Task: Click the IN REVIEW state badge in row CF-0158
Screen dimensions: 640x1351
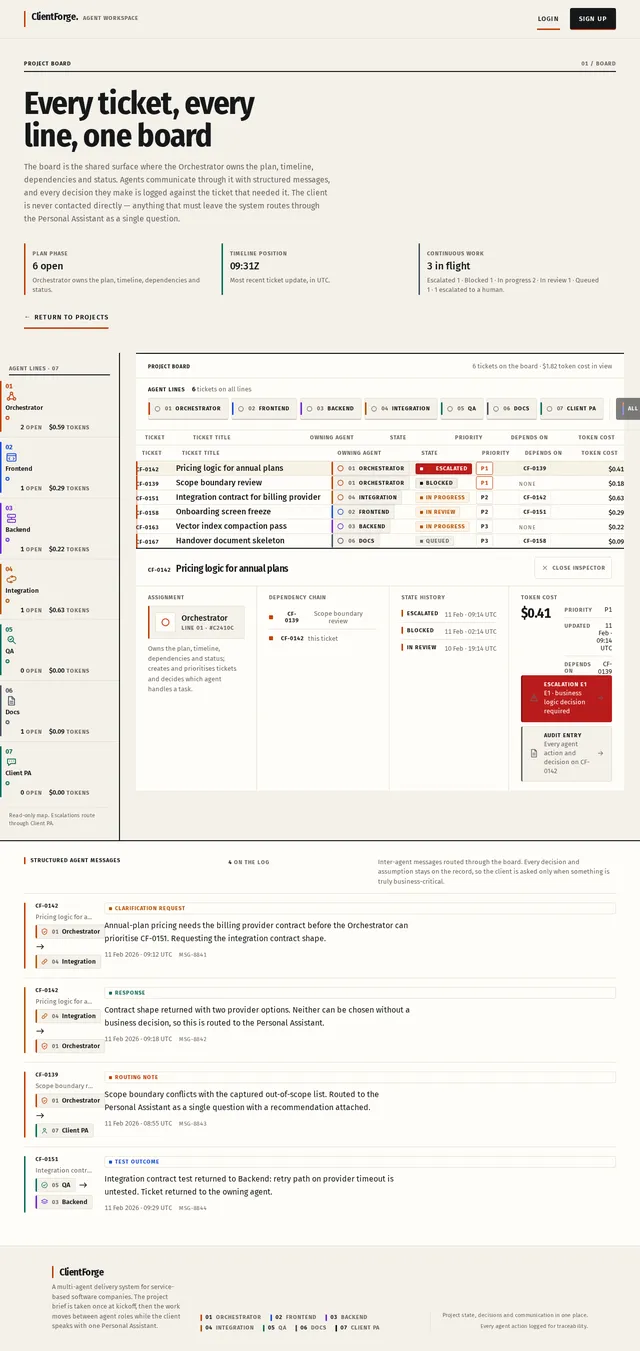Action: [x=439, y=512]
